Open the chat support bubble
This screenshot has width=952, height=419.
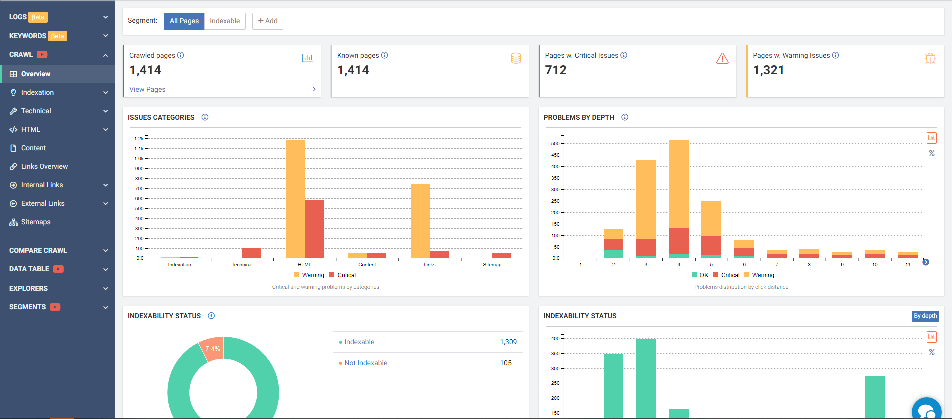click(x=927, y=408)
